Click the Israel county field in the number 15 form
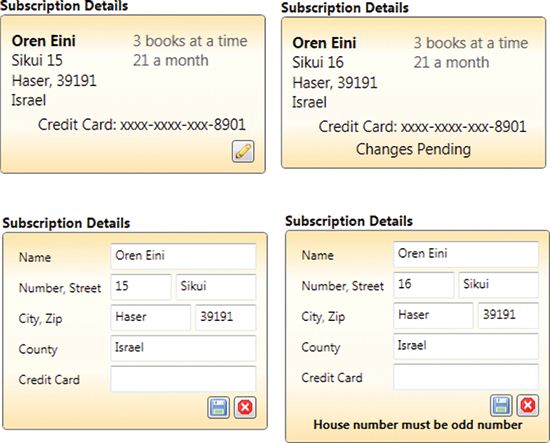550x443 pixels. (183, 348)
